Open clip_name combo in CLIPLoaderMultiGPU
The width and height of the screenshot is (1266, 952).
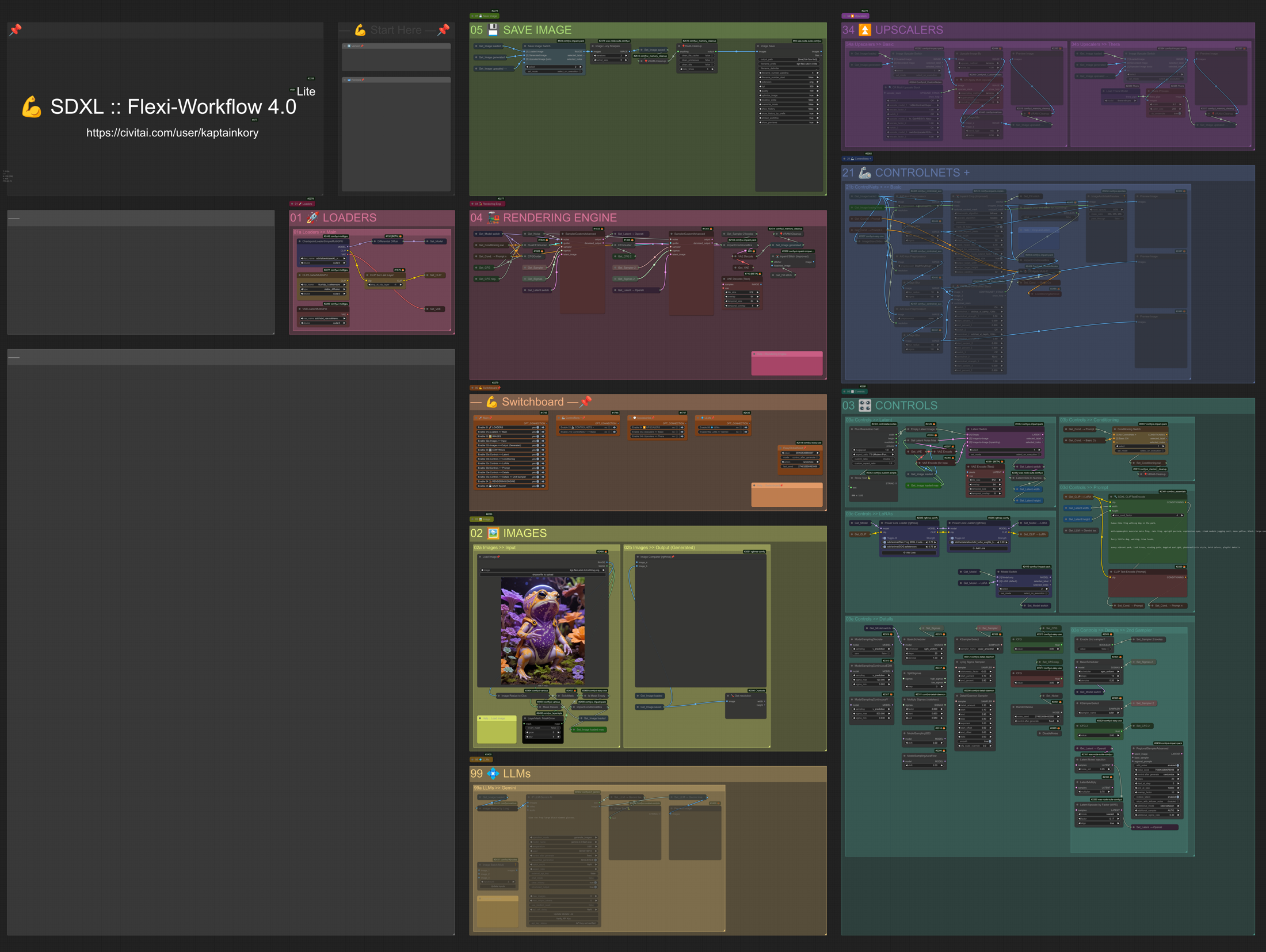323,285
